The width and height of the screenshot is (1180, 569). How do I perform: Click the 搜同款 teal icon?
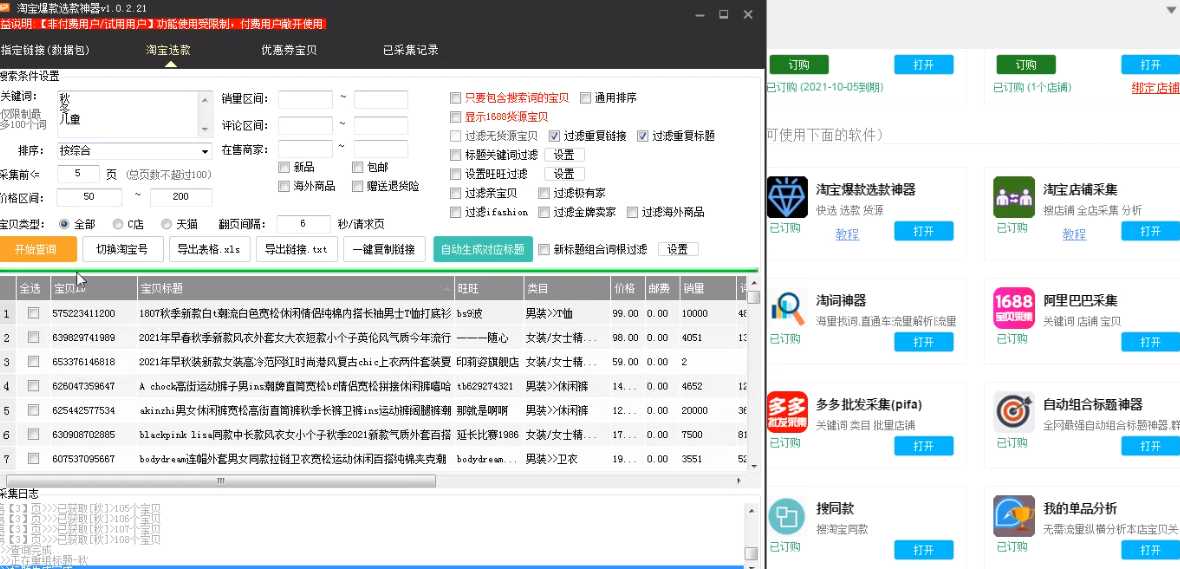[787, 516]
